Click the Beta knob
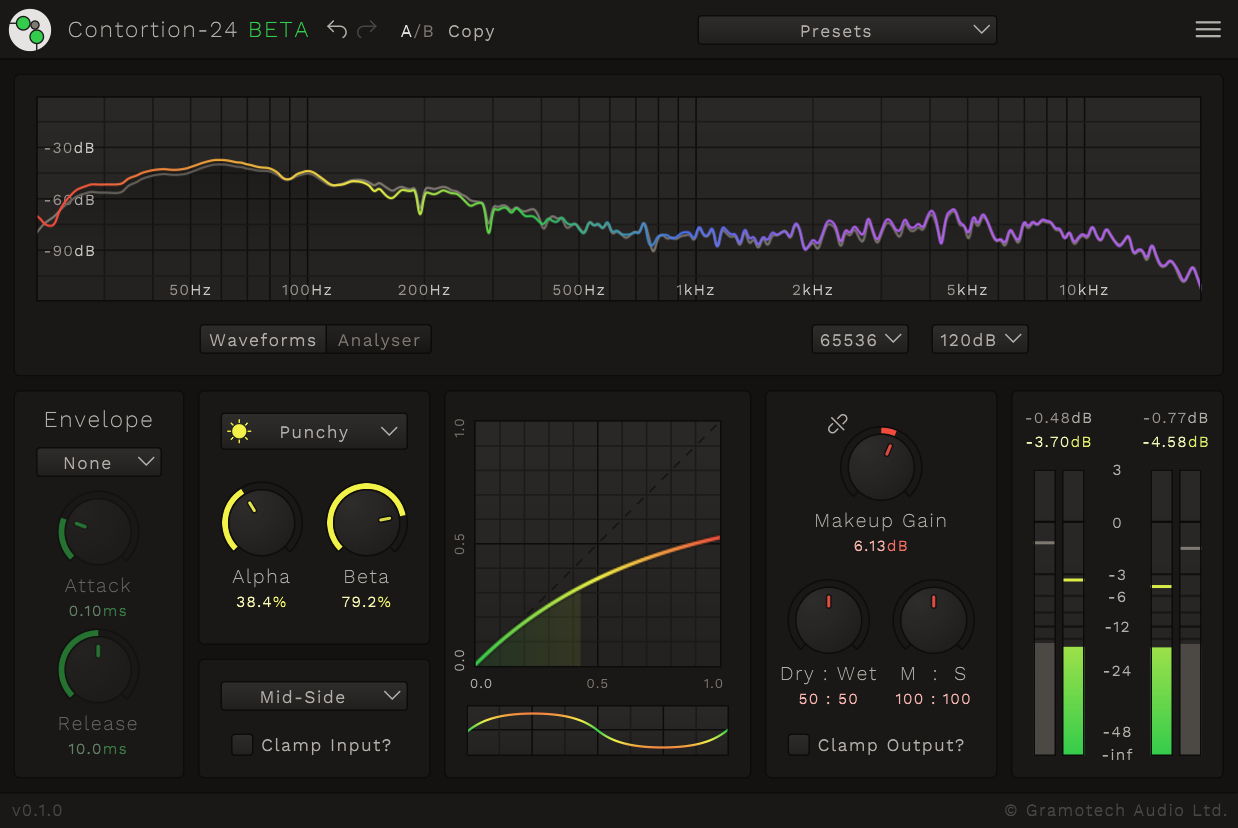The image size is (1238, 828). click(366, 521)
